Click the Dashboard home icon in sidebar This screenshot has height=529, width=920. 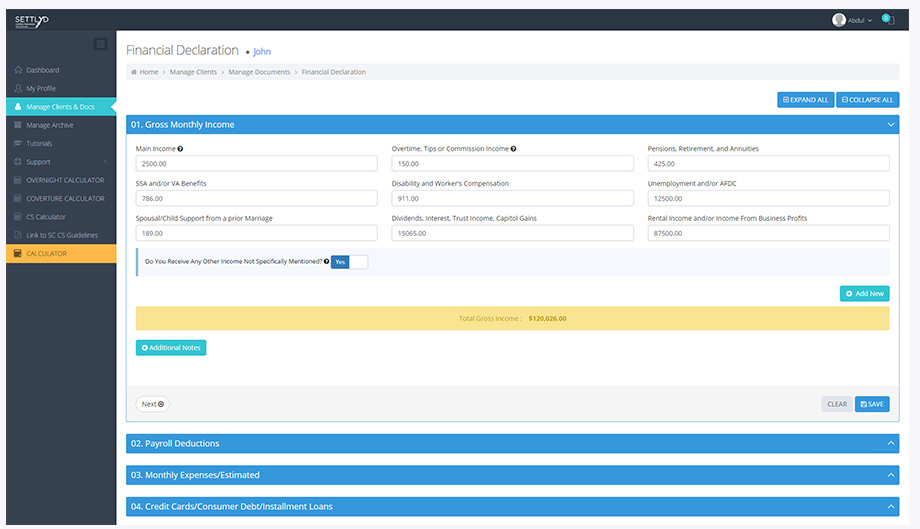point(18,70)
